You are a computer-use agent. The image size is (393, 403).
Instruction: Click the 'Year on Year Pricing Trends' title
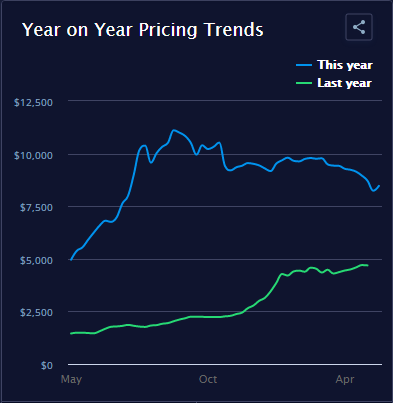point(143,30)
